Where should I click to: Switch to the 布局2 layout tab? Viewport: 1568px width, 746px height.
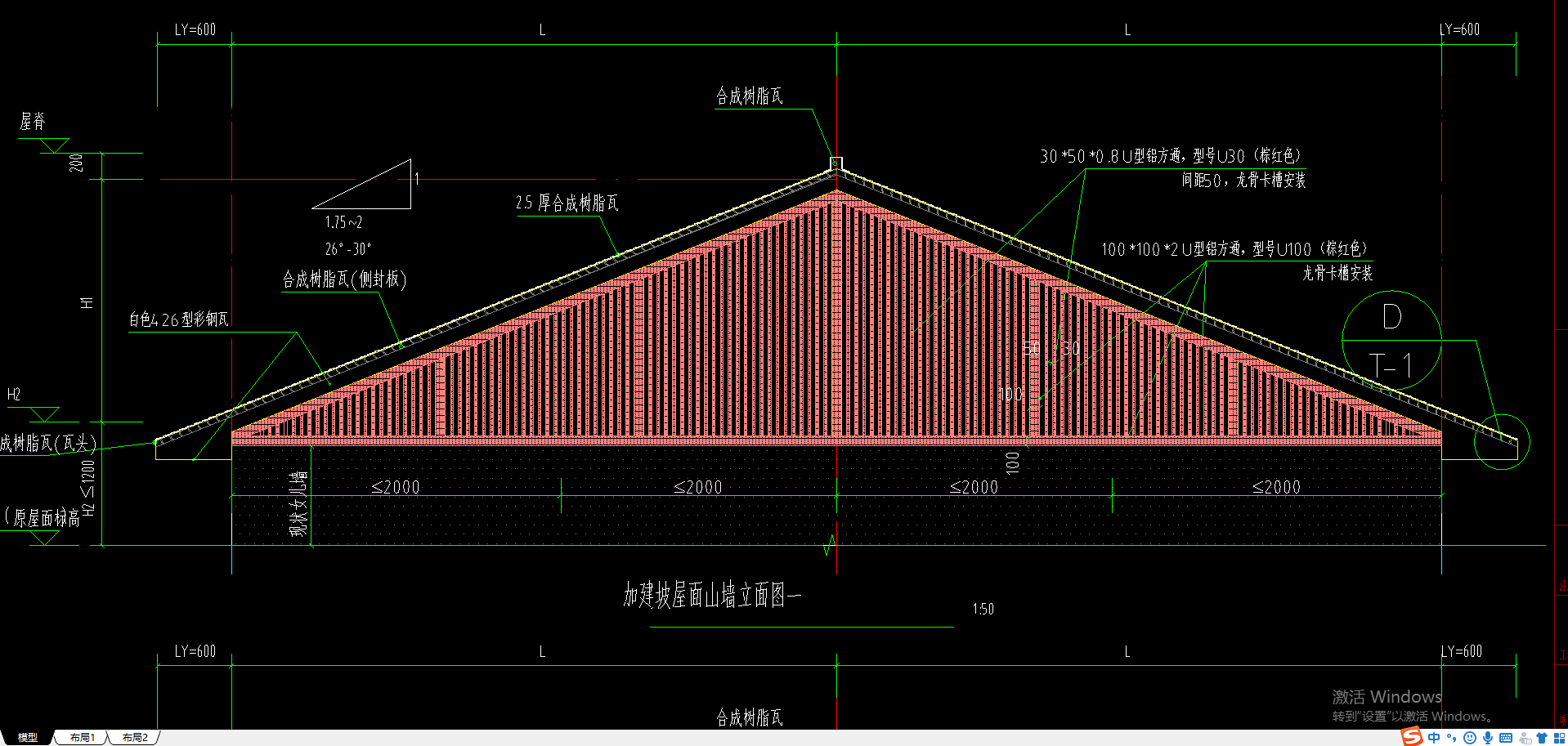coord(135,737)
